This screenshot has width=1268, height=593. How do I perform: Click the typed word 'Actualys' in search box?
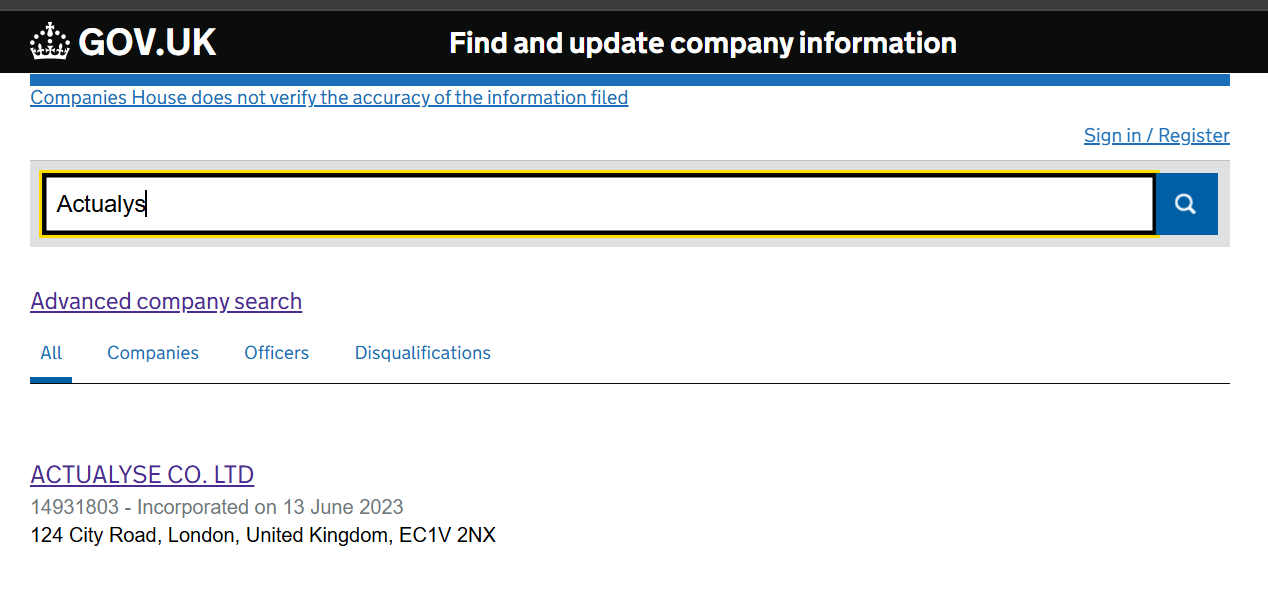click(x=101, y=204)
